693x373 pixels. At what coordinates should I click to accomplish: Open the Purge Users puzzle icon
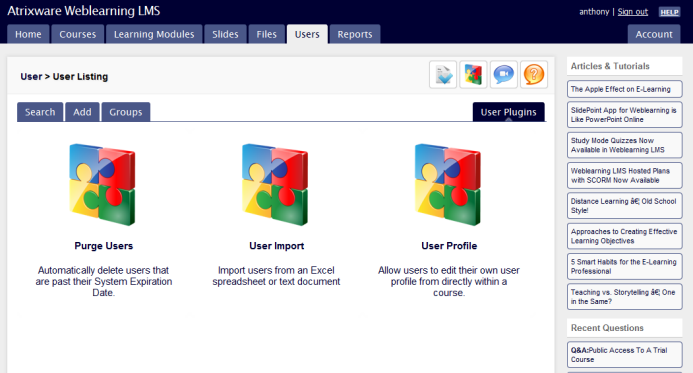tap(103, 184)
